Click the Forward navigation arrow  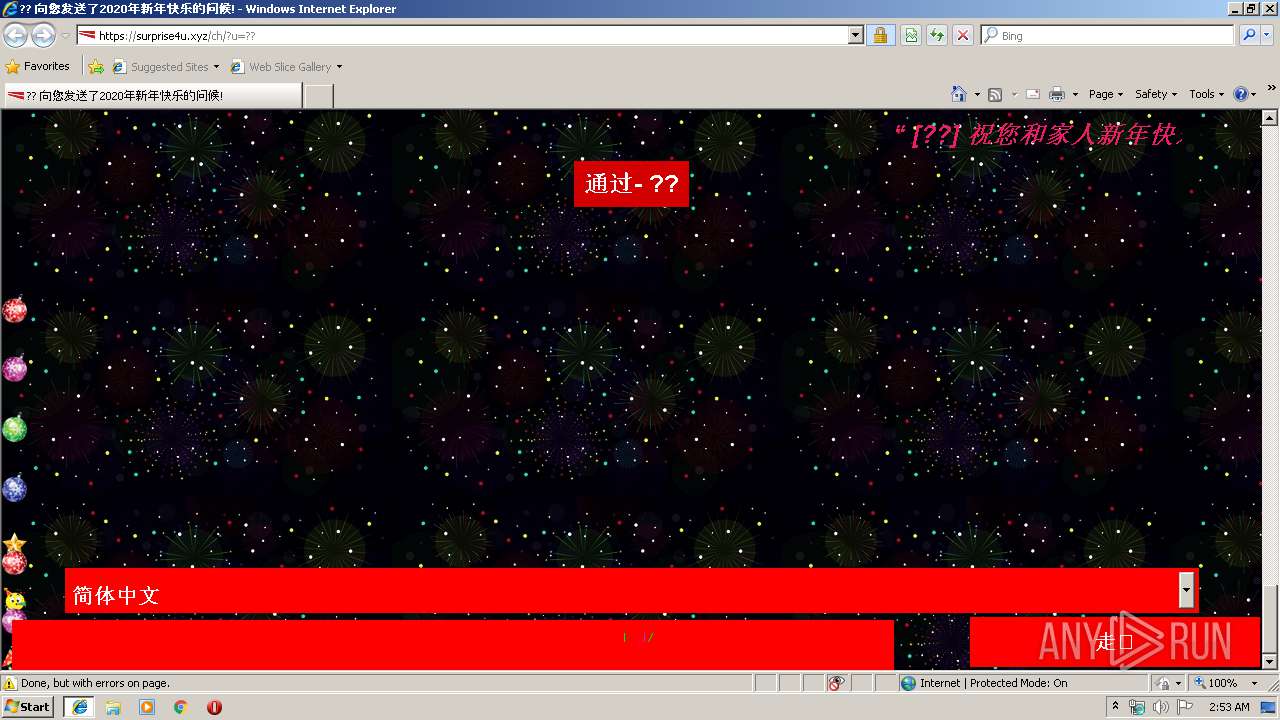[43, 36]
